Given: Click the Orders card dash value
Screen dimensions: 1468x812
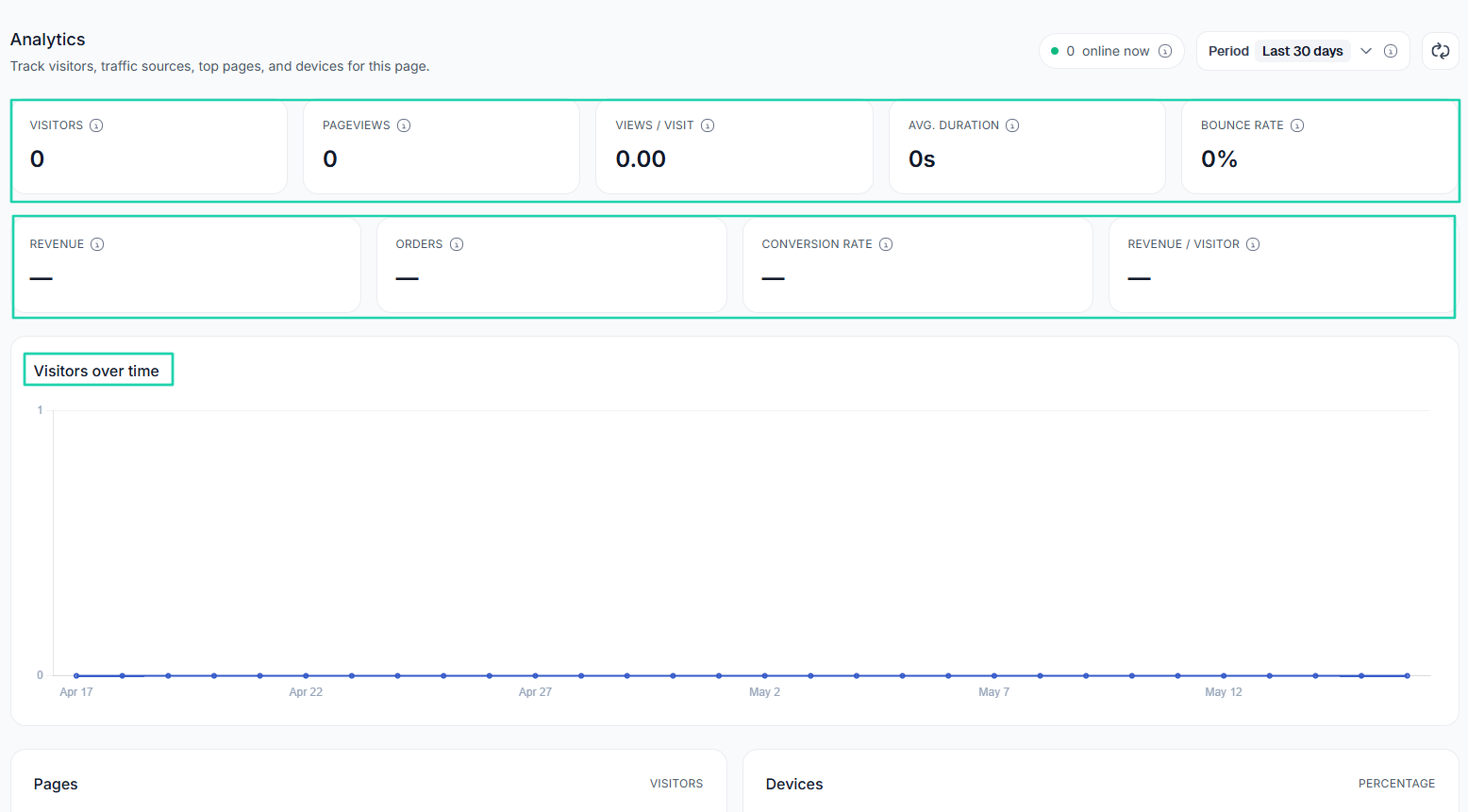Looking at the screenshot, I should [x=408, y=278].
